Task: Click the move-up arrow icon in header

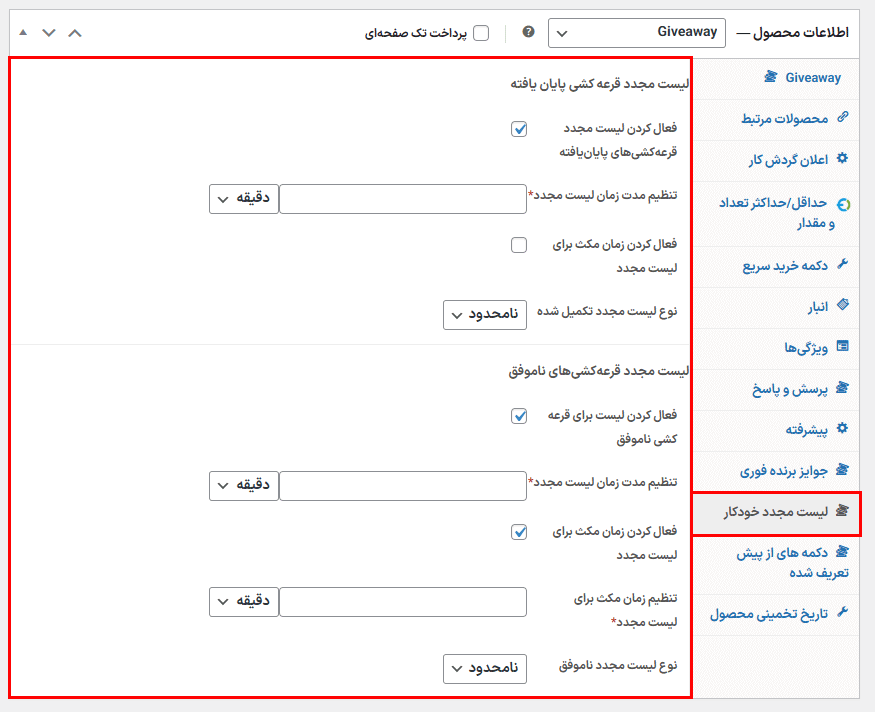Action: pos(75,33)
